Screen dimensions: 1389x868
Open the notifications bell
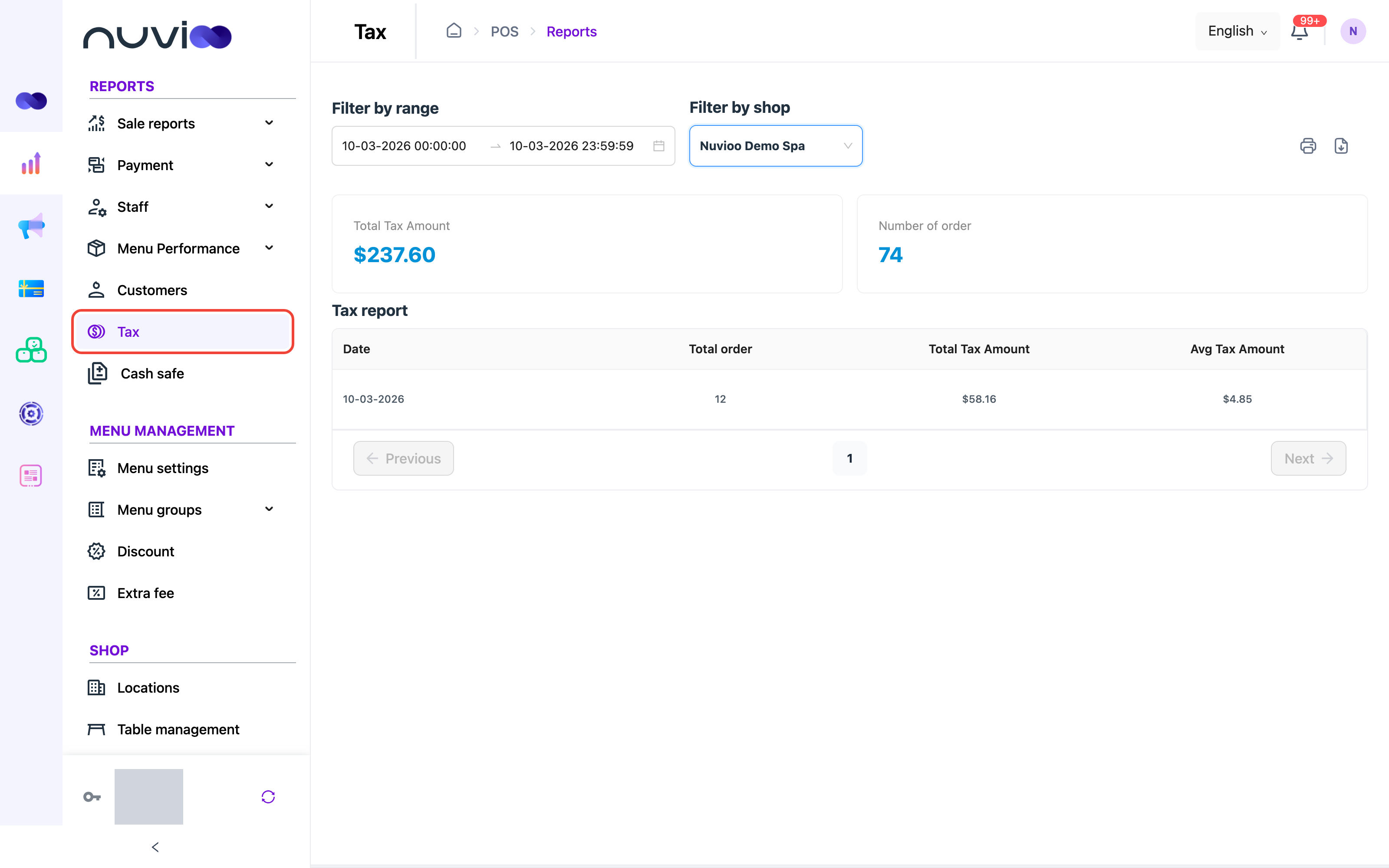coord(1300,32)
